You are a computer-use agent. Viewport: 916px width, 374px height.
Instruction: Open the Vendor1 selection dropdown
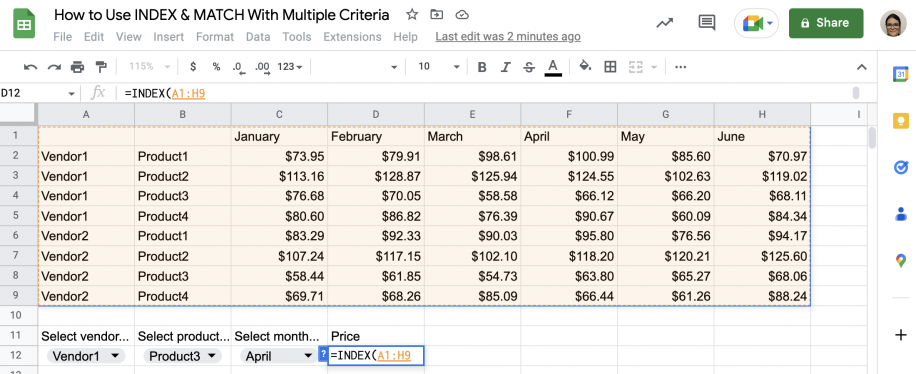pos(85,356)
